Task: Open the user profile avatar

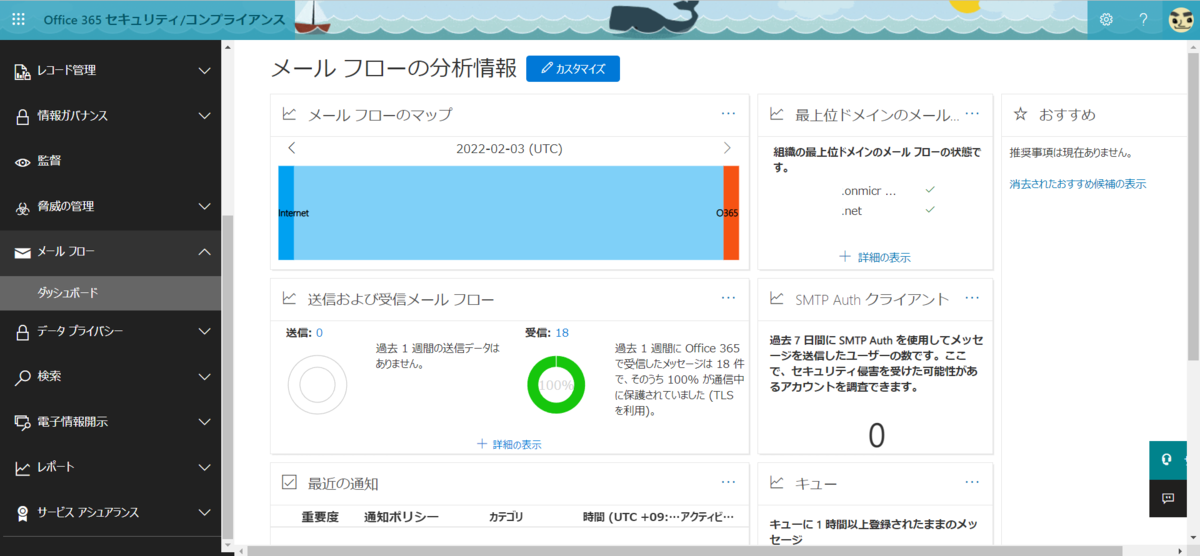Action: pos(1180,19)
